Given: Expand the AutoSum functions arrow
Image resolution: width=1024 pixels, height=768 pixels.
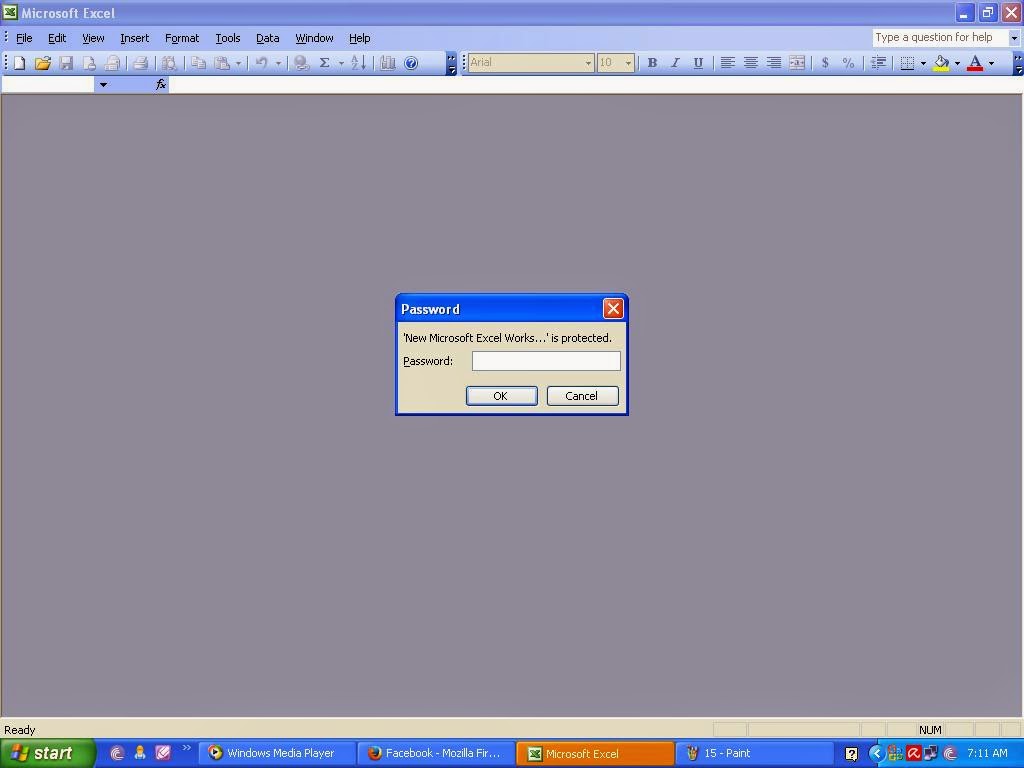Looking at the screenshot, I should (341, 63).
